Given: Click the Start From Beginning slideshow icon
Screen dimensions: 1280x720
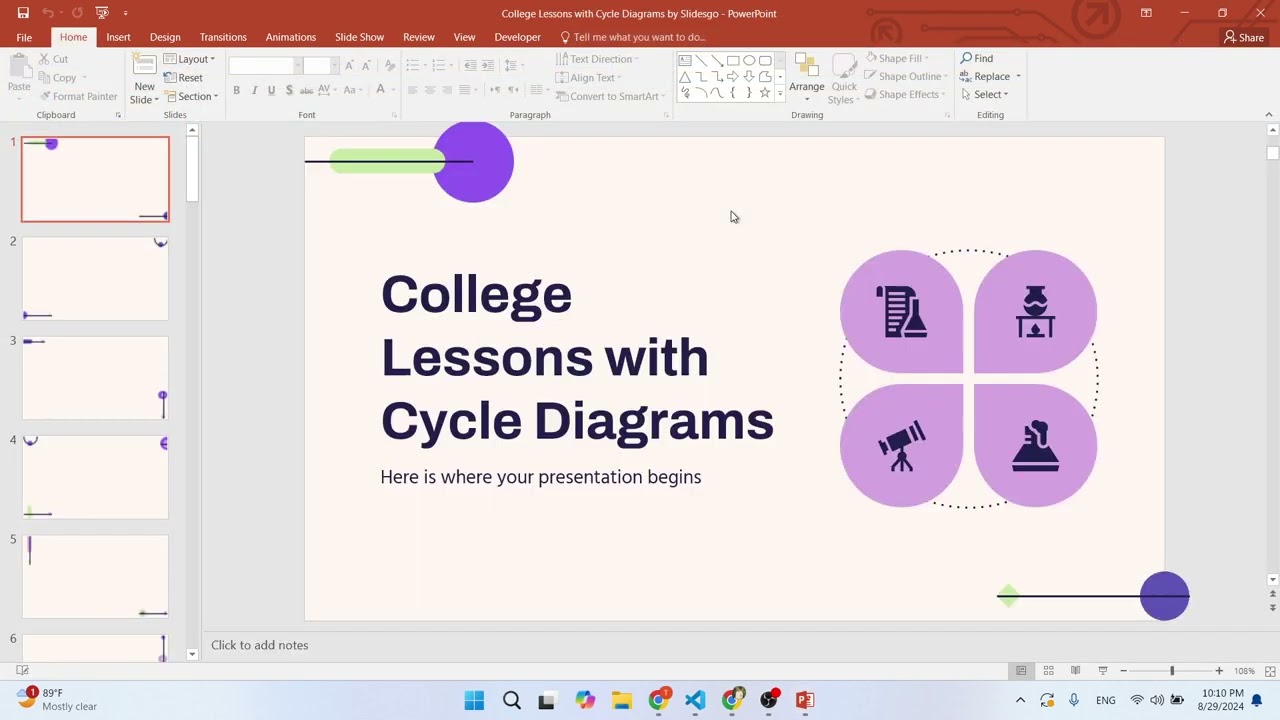Looking at the screenshot, I should coord(101,13).
